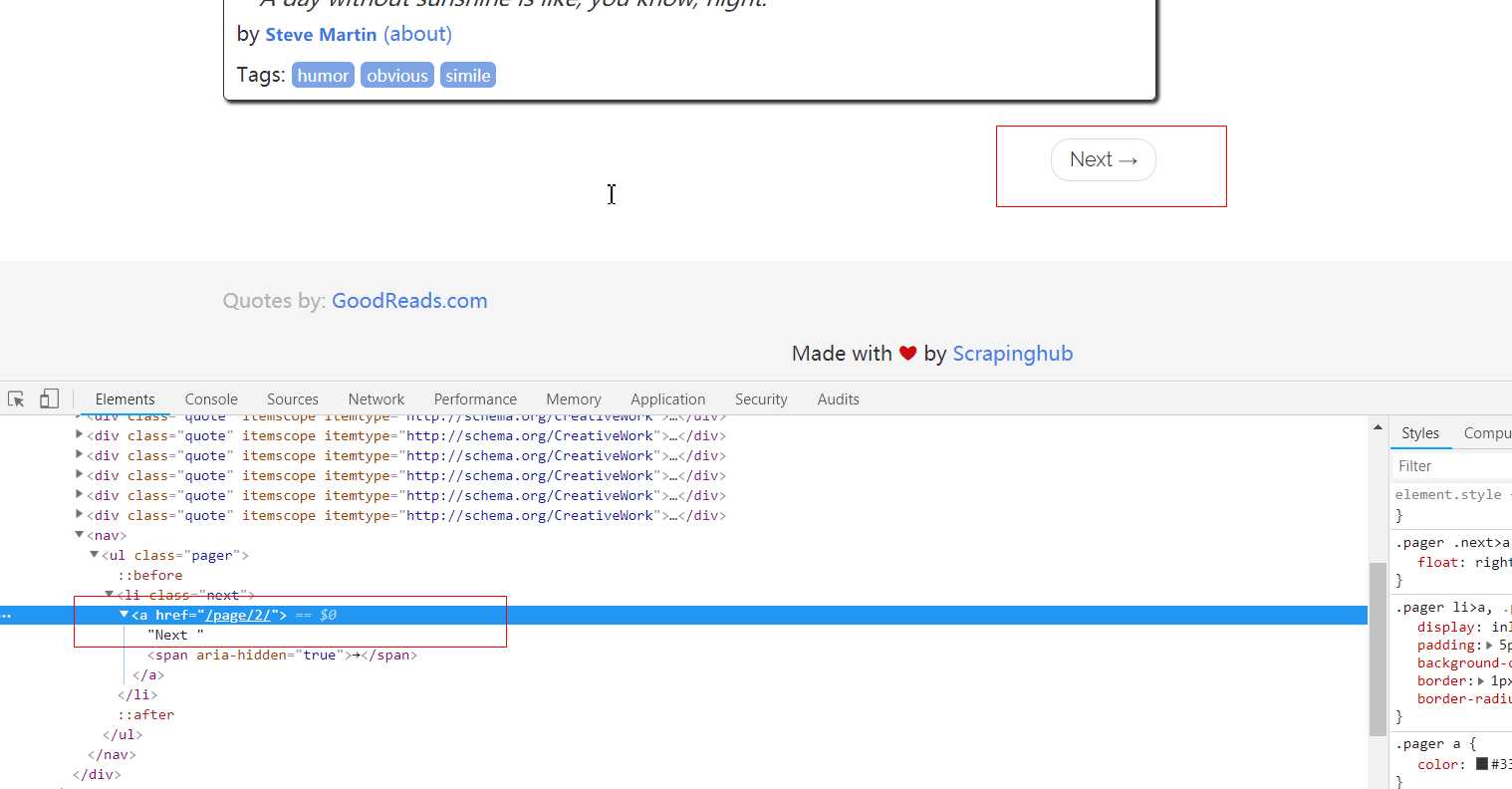Open the Elements tab
This screenshot has height=789, width=1512.
click(x=125, y=398)
